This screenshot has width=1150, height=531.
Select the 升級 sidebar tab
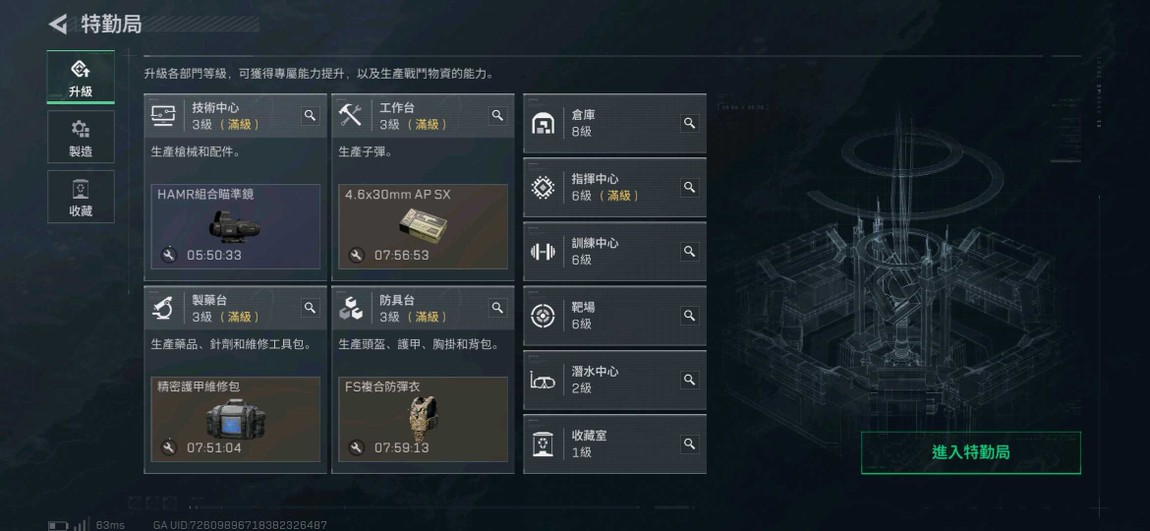(x=81, y=77)
